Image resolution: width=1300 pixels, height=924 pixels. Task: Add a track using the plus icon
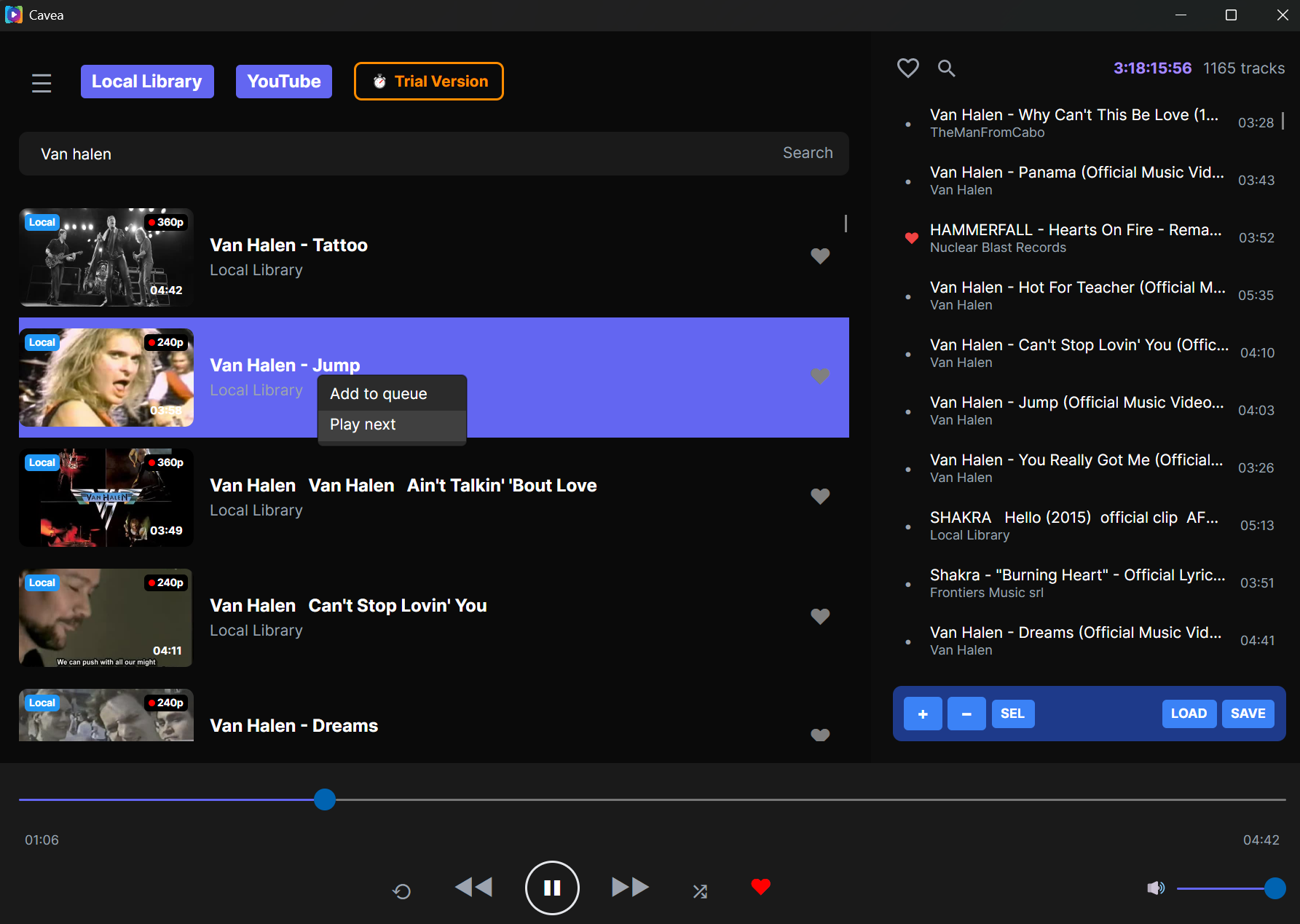[x=922, y=714]
